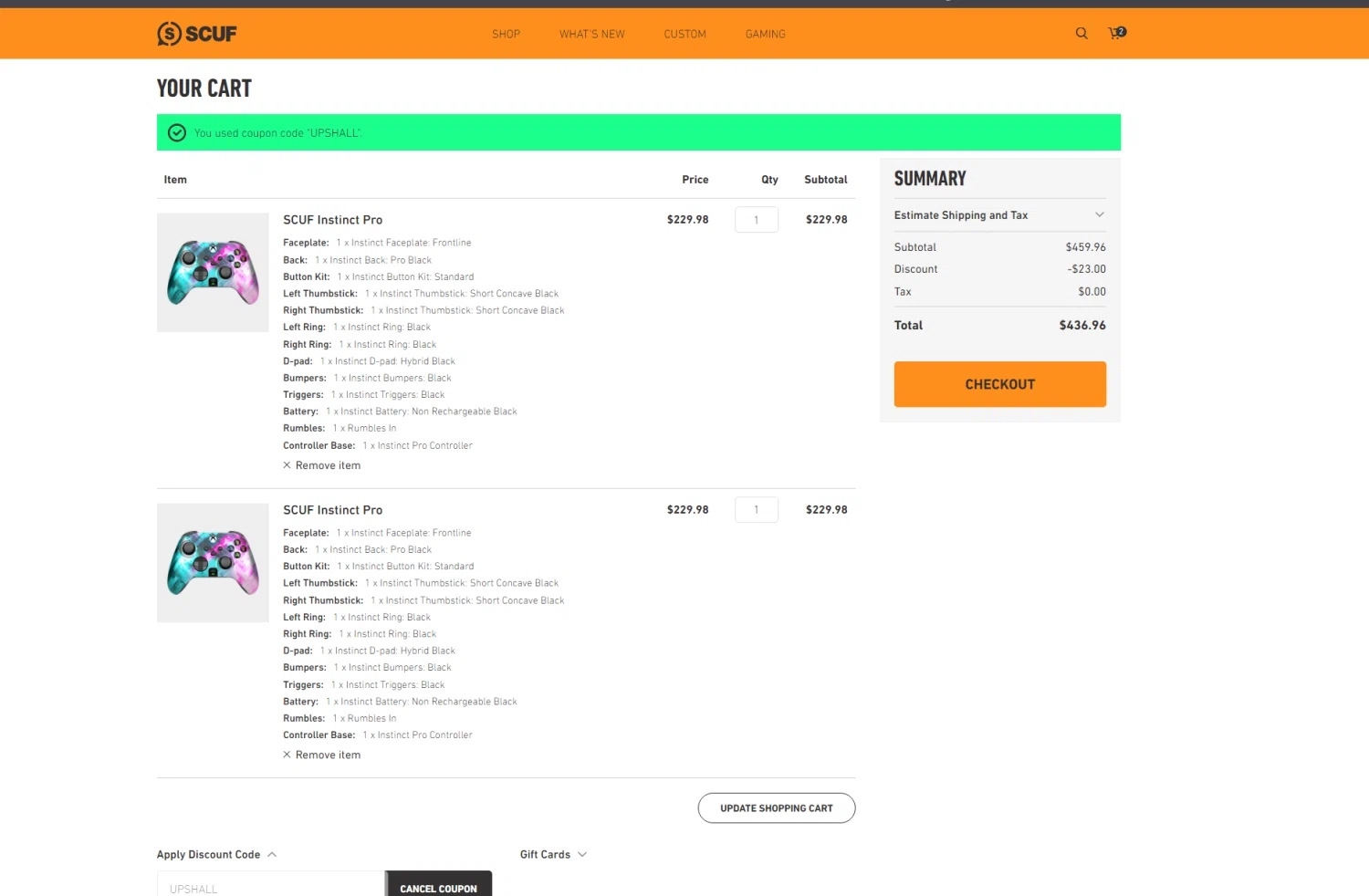The image size is (1369, 896).
Task: Click the 'You used coupon code' message
Action: point(278,133)
